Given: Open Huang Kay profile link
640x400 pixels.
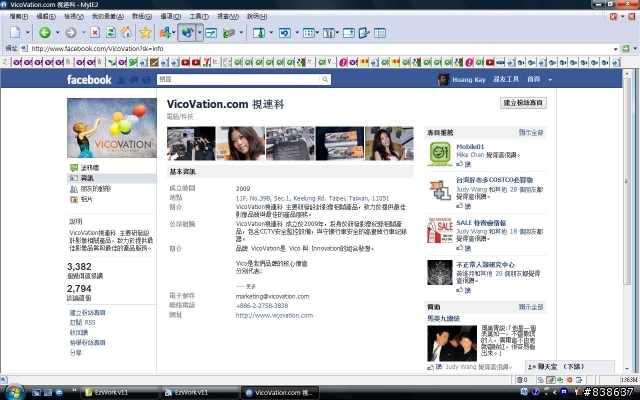Looking at the screenshot, I should coord(469,80).
